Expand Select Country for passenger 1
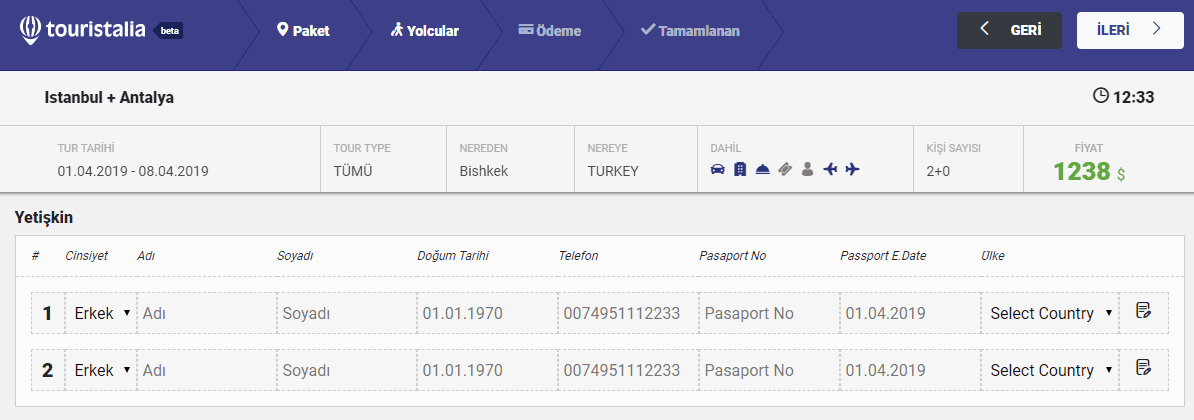Screen dimensions: 1194x420 coord(1051,313)
